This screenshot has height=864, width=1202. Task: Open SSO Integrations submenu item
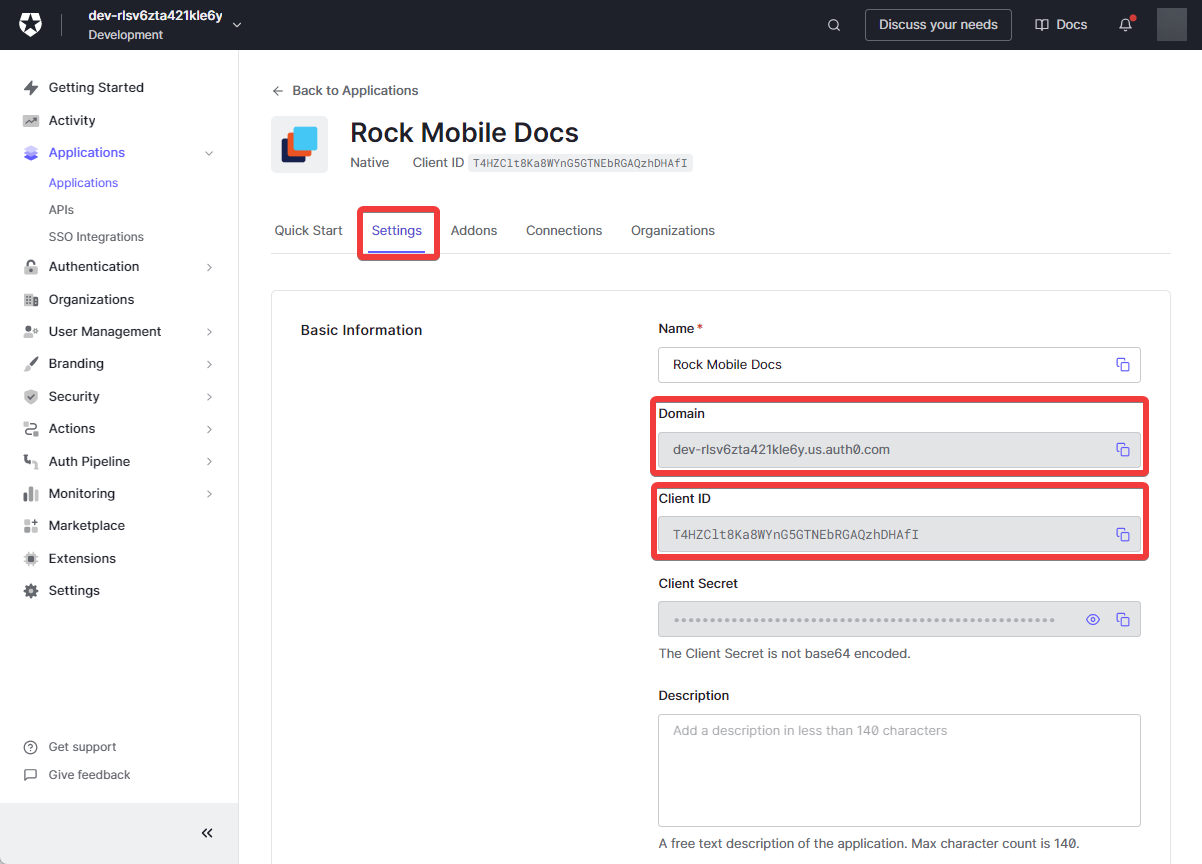point(96,237)
